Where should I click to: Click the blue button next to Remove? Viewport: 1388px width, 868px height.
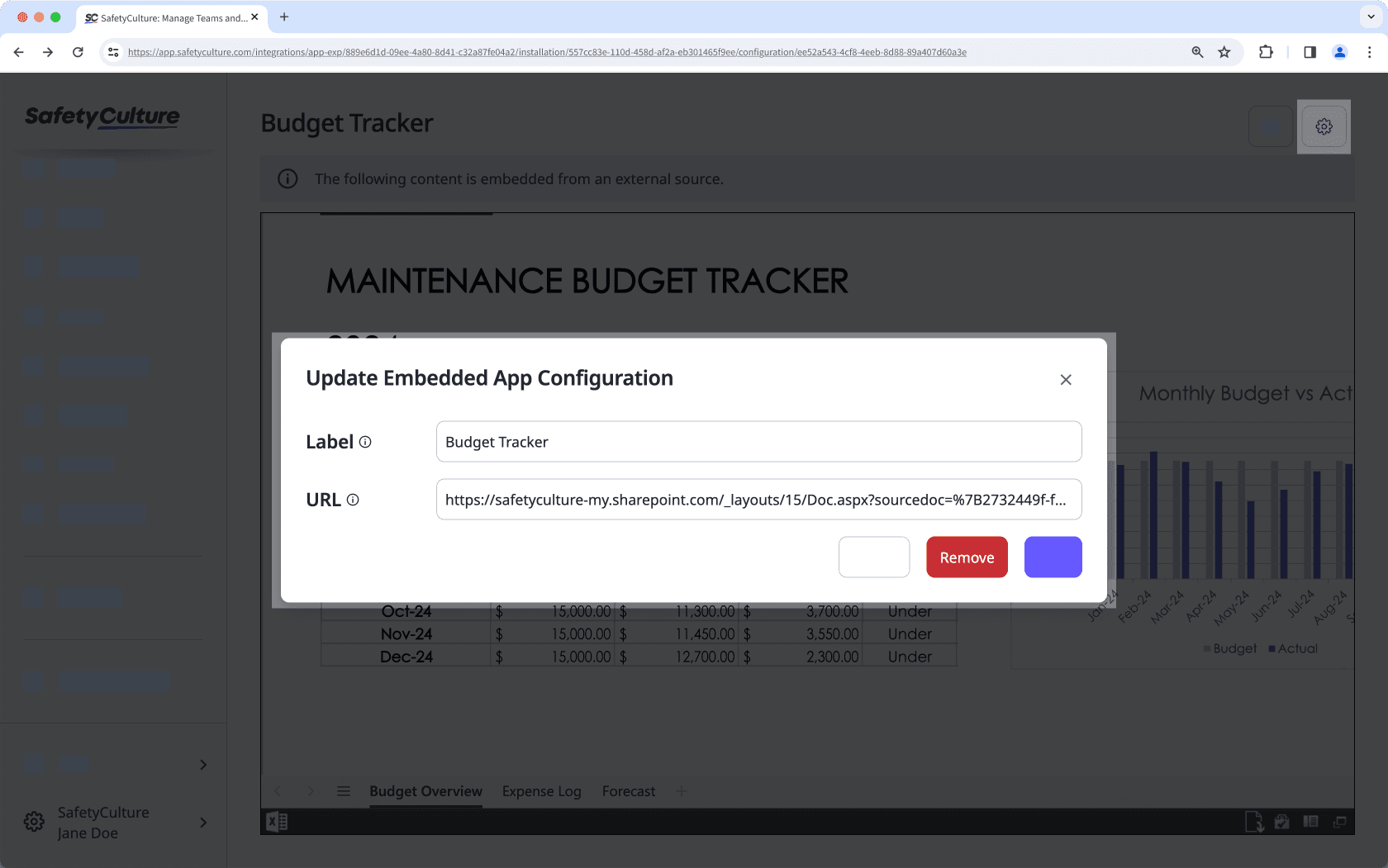[x=1053, y=557]
